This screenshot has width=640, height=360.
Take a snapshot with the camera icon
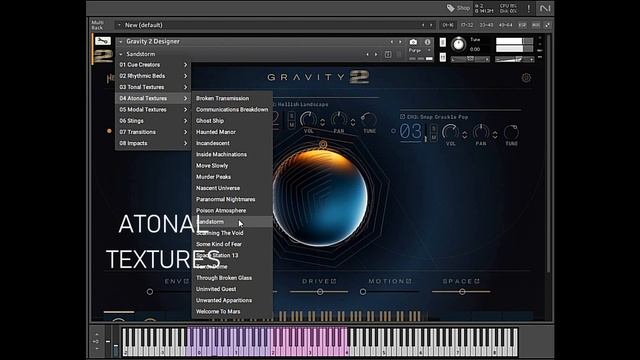[413, 42]
